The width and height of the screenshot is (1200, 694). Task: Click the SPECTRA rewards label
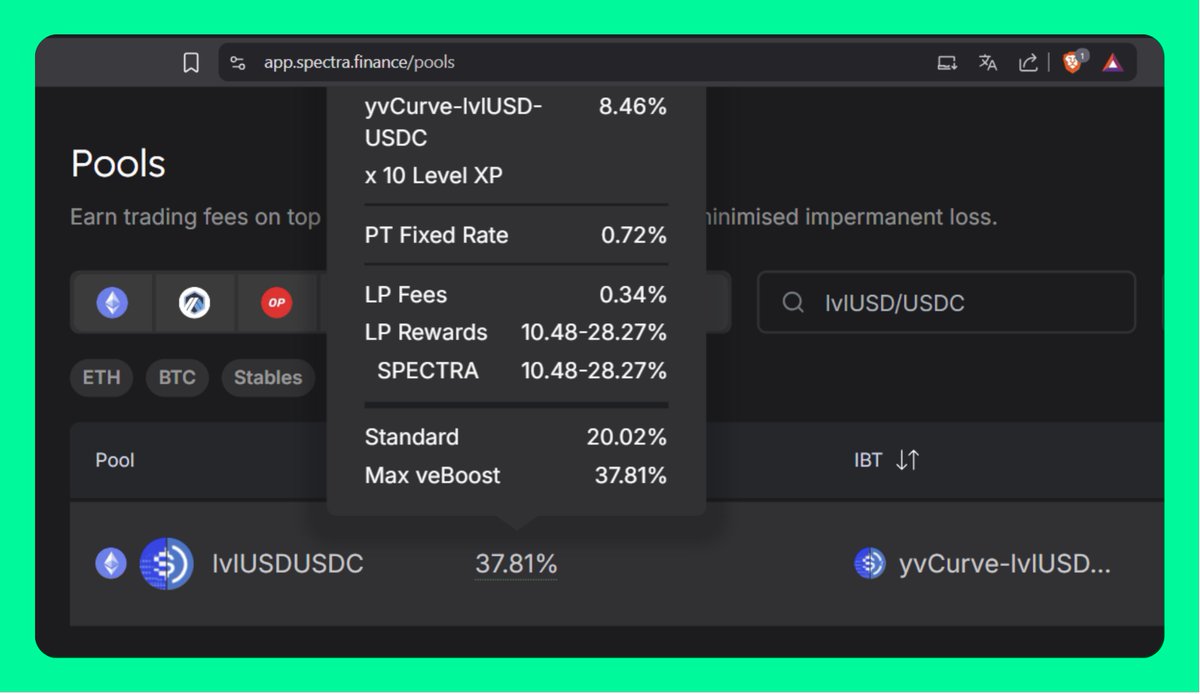click(428, 371)
